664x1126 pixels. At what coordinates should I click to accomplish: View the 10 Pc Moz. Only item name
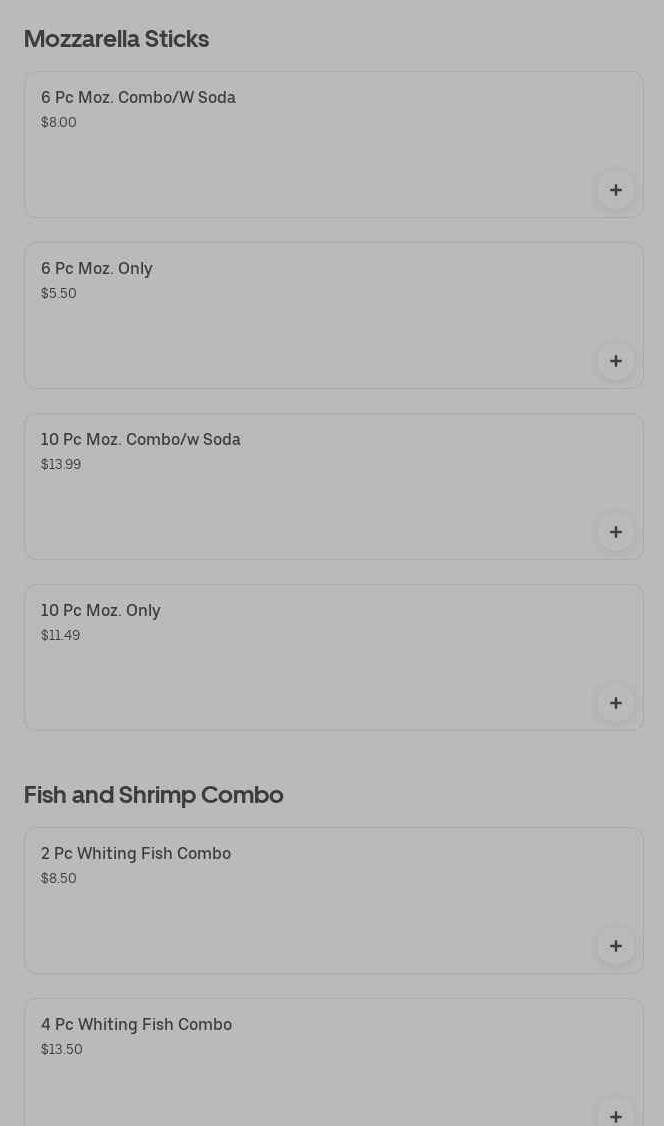pos(100,611)
